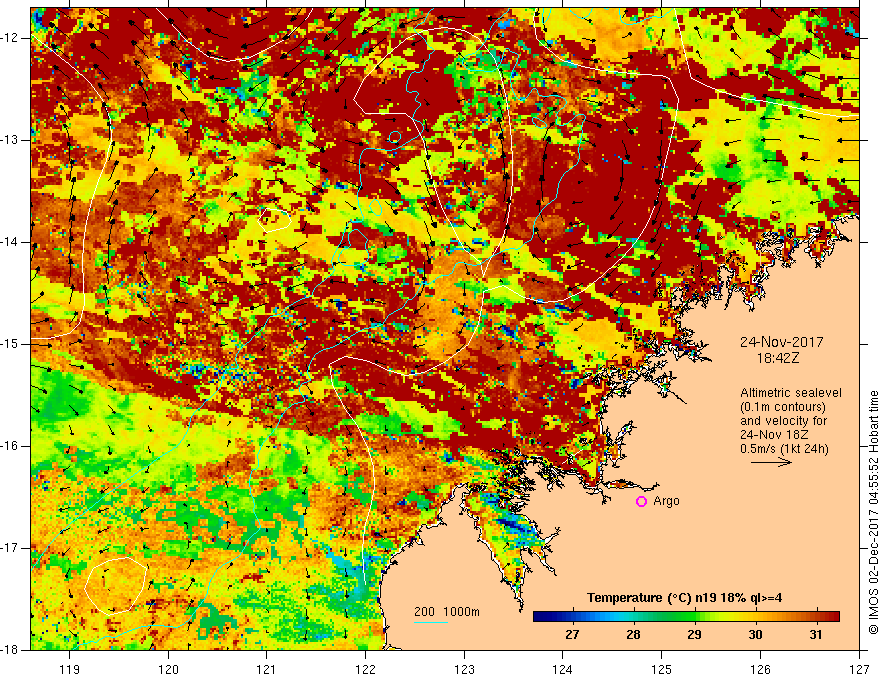
Task: Click the longitude label '126'
Action: (x=760, y=669)
